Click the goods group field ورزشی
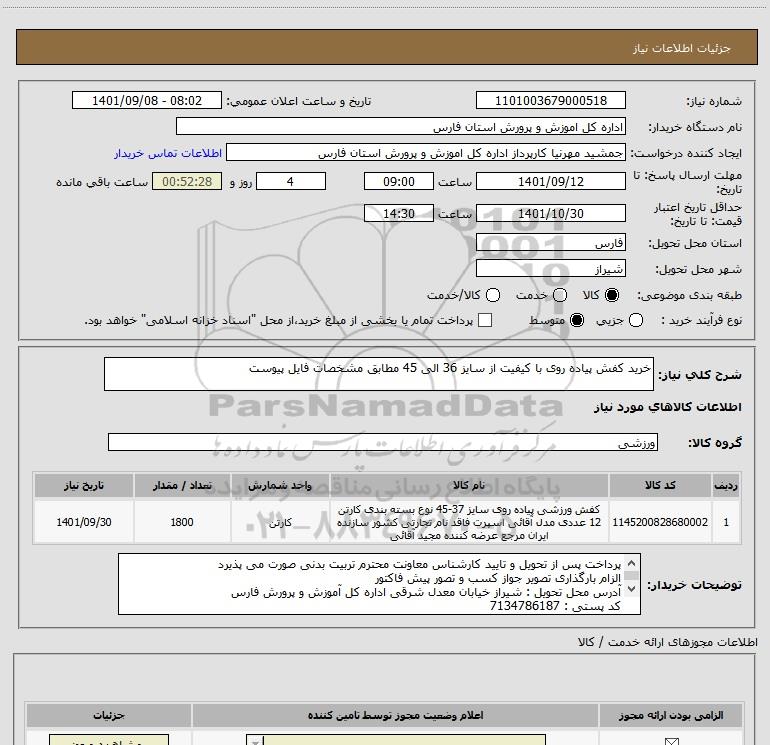The width and height of the screenshot is (770, 745). (383, 442)
